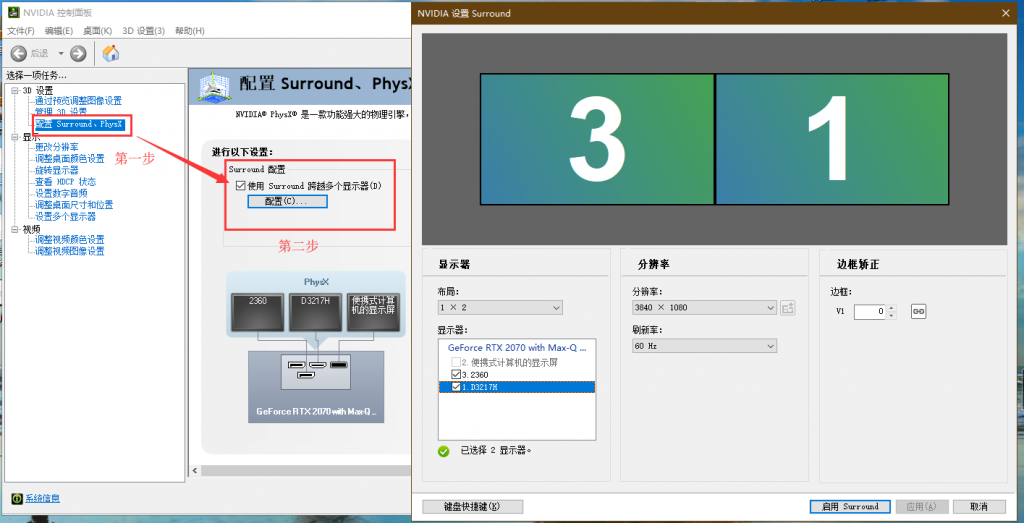Click the bezel link chain icon
The height and width of the screenshot is (523, 1024).
click(918, 312)
